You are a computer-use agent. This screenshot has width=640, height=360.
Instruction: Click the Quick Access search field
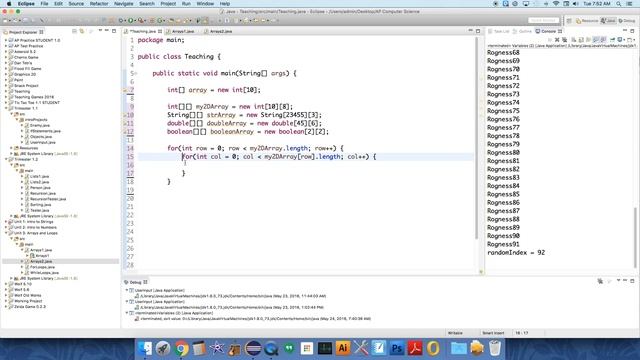[543, 20]
